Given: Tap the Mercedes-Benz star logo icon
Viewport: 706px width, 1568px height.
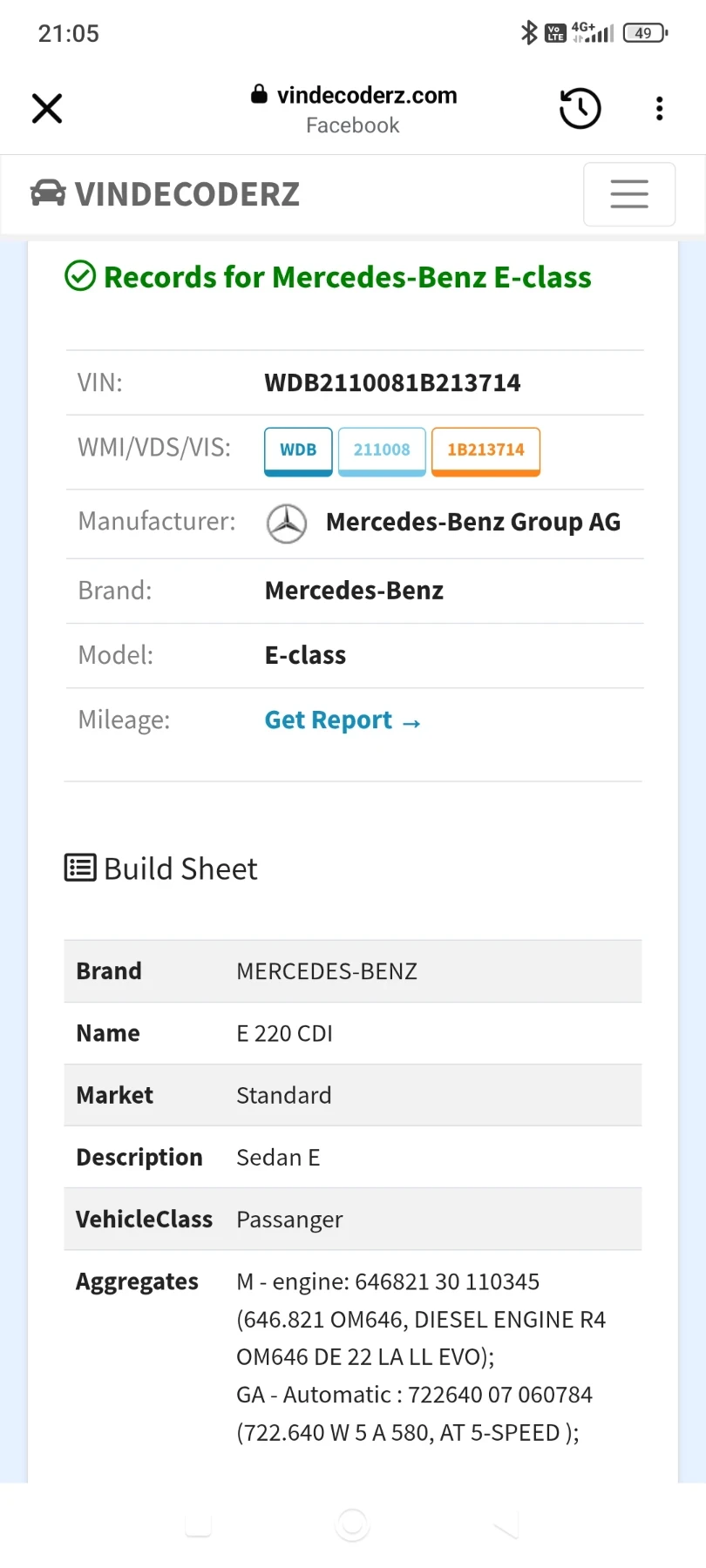Looking at the screenshot, I should (287, 524).
